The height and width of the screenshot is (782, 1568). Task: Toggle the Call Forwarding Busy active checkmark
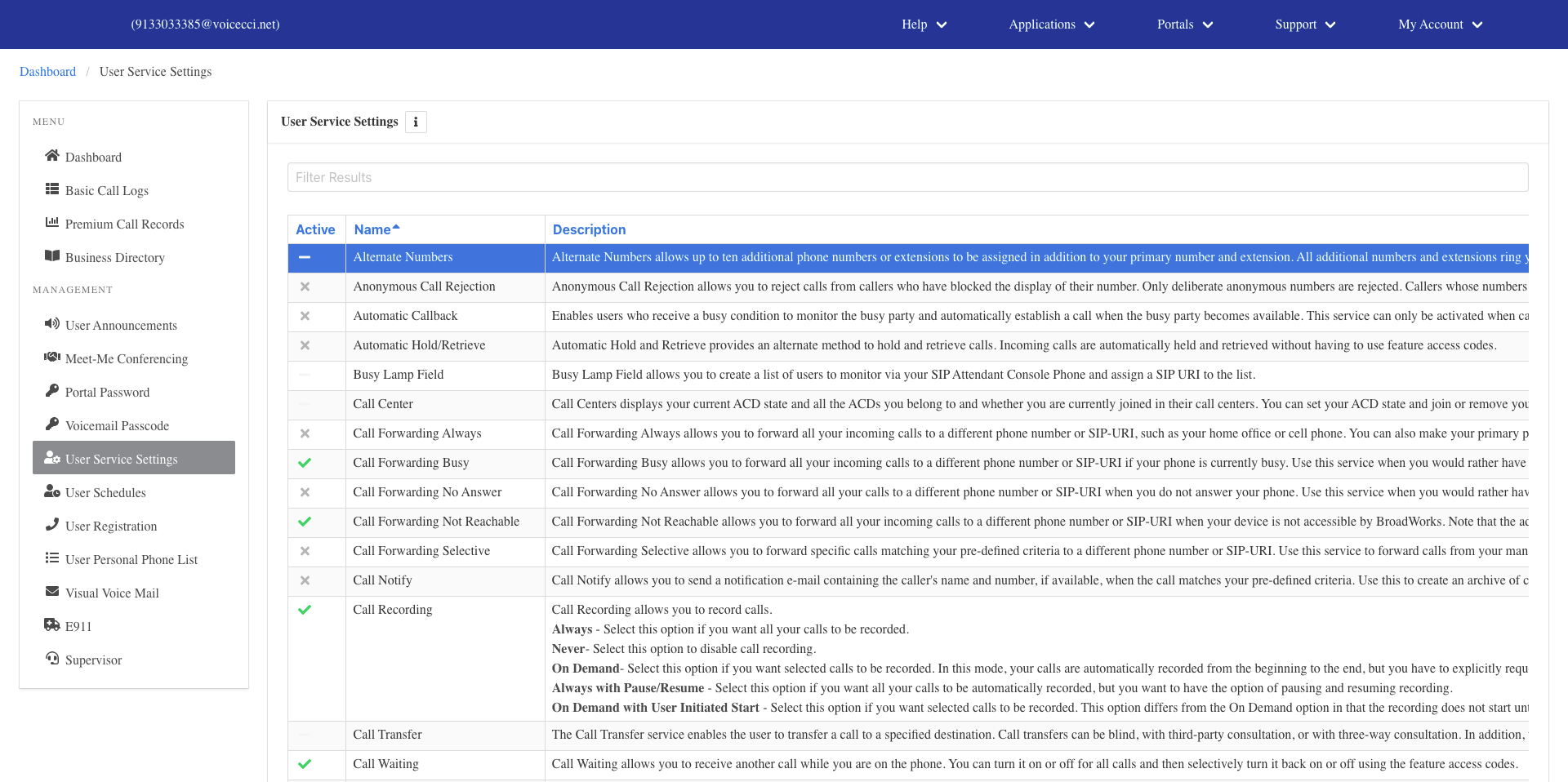pyautogui.click(x=305, y=463)
